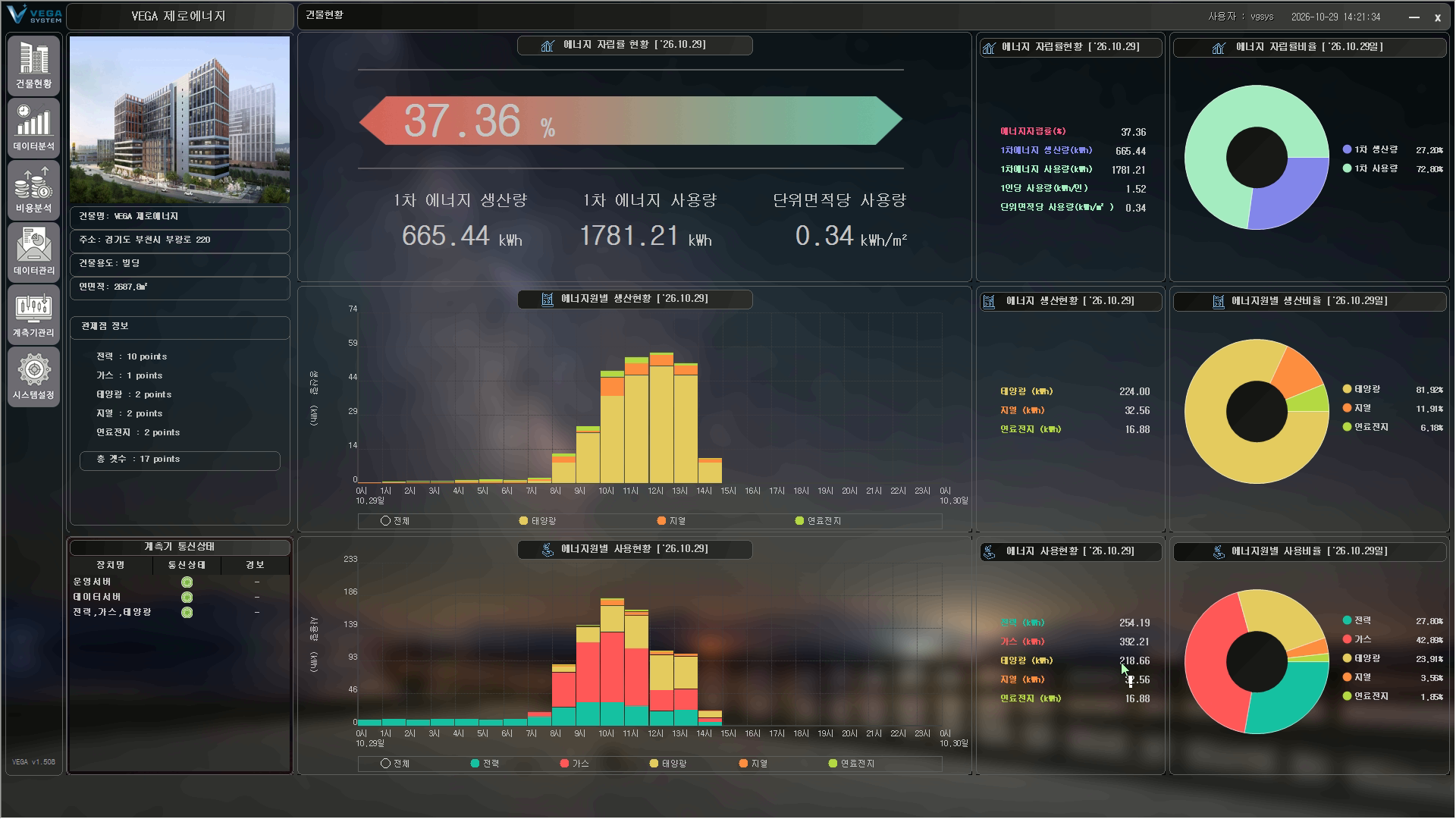Click the 운영서버 green status indicator
This screenshot has height=819, width=1456.
pos(187,582)
